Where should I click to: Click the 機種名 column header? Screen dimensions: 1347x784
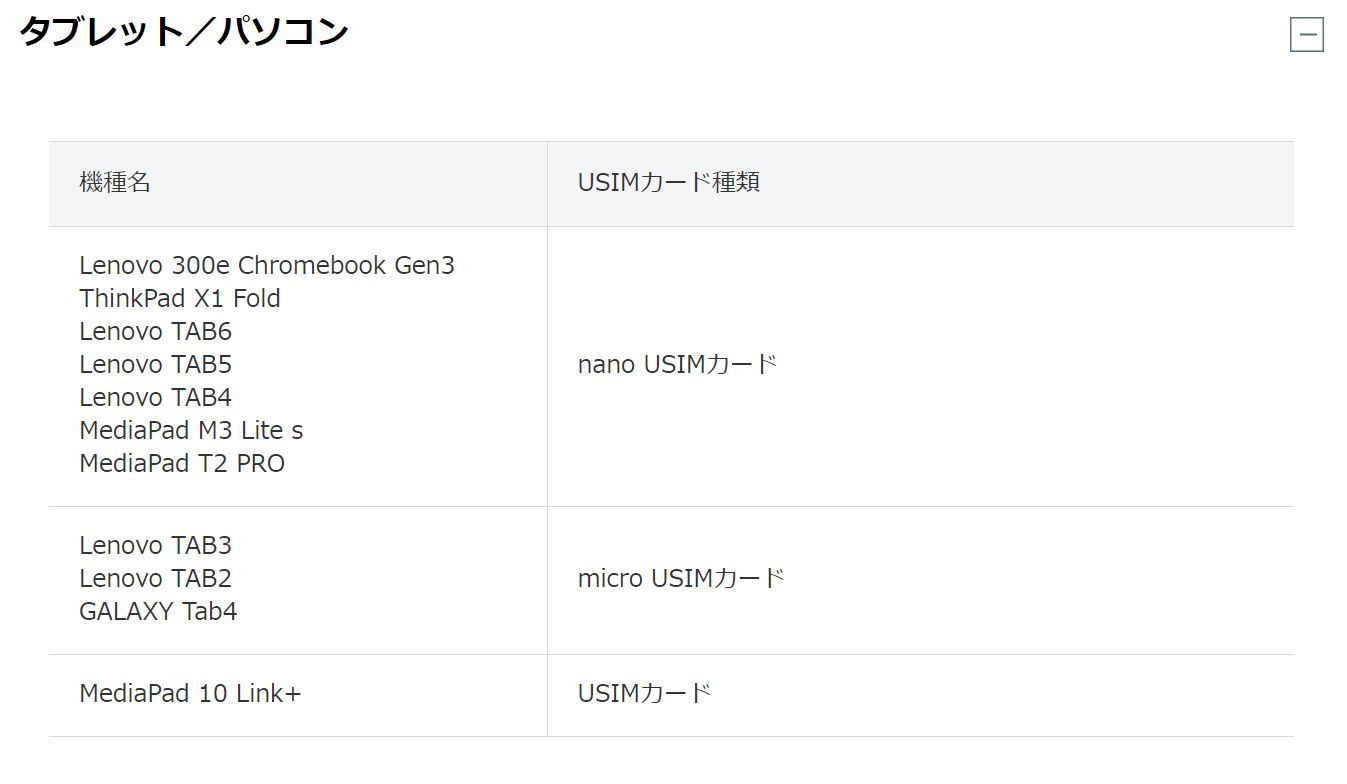pyautogui.click(x=115, y=182)
